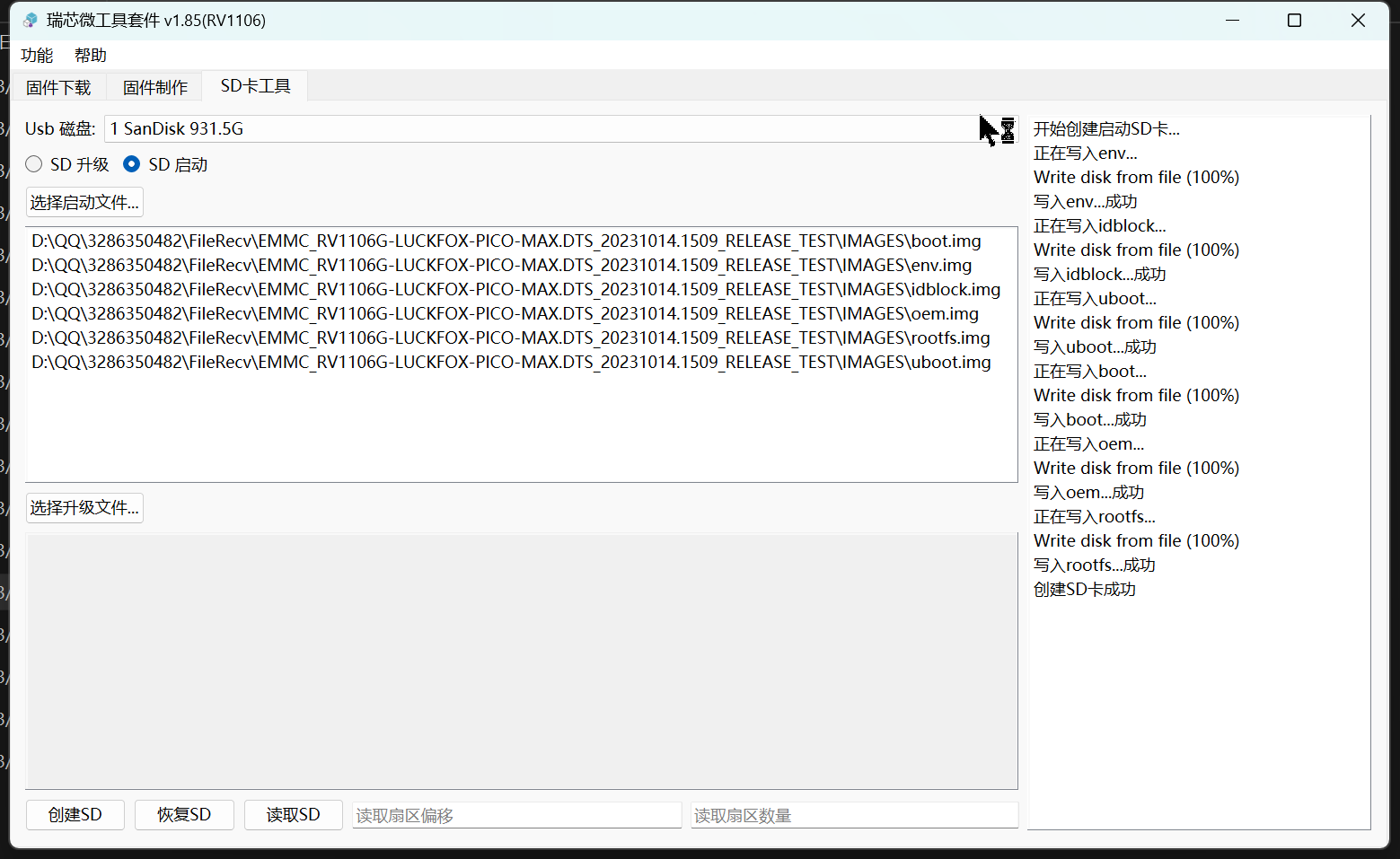Click log line 写入env...成功
Viewport: 1400px width, 859px height.
point(1086,202)
